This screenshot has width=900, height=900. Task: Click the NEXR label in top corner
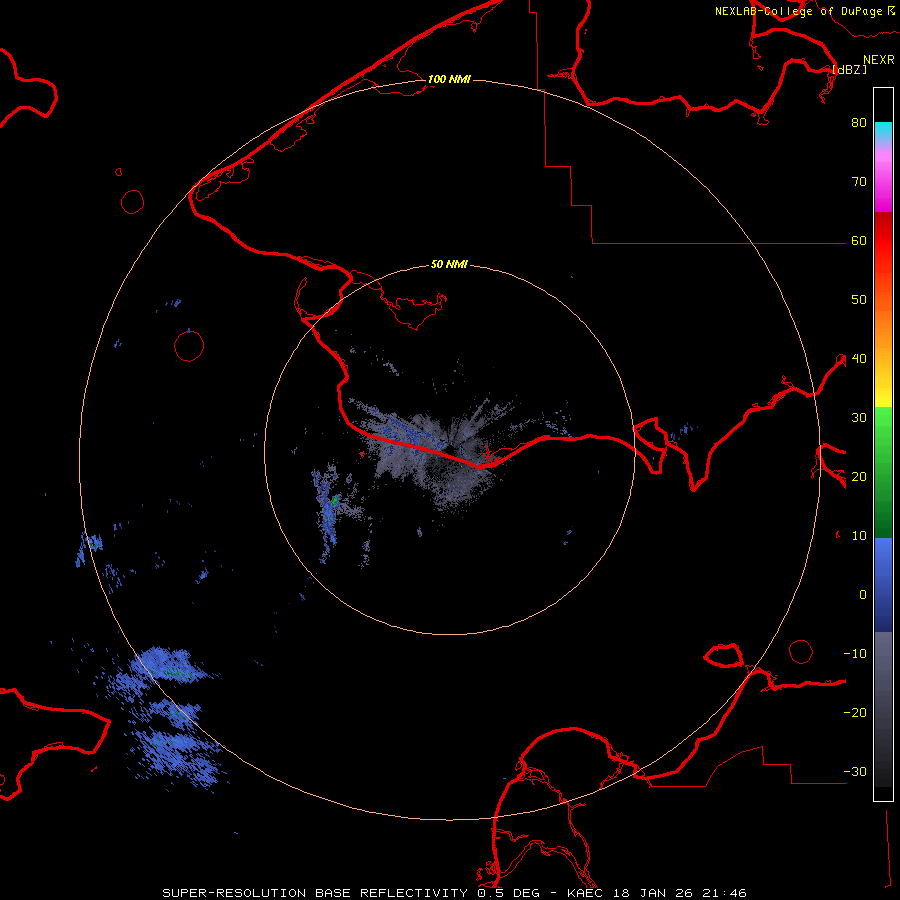879,60
